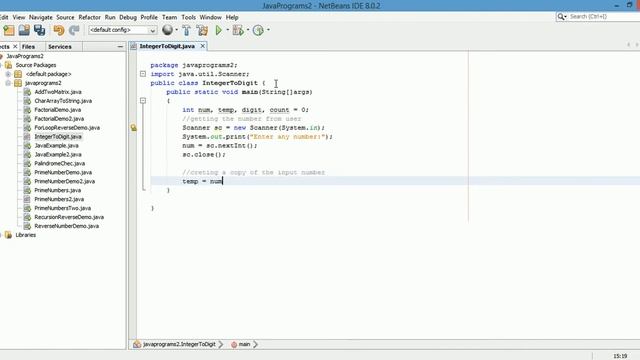Click the main breadcrumb item

(244, 344)
